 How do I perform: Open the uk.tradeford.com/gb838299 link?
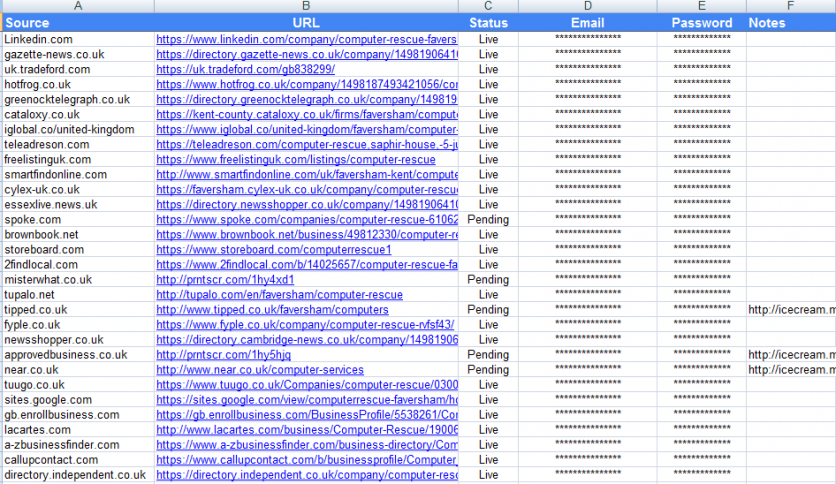[x=245, y=69]
